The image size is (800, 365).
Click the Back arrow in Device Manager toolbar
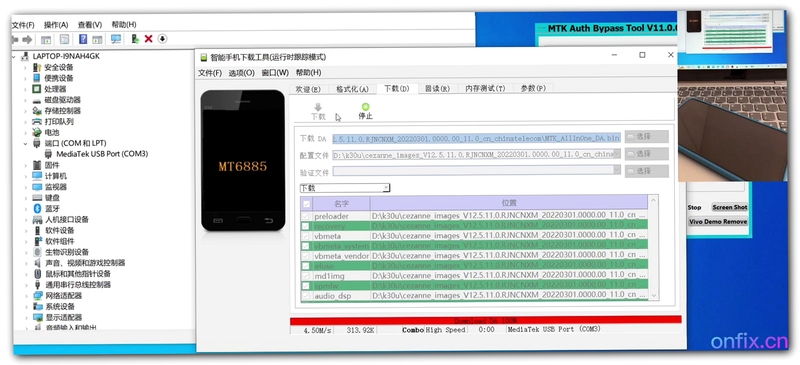coord(15,39)
